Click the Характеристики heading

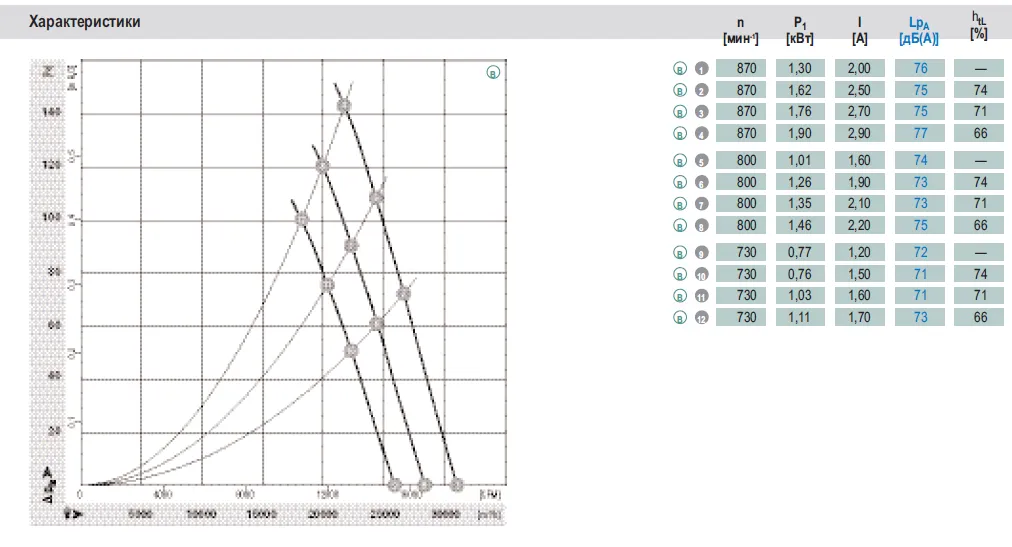(85, 22)
